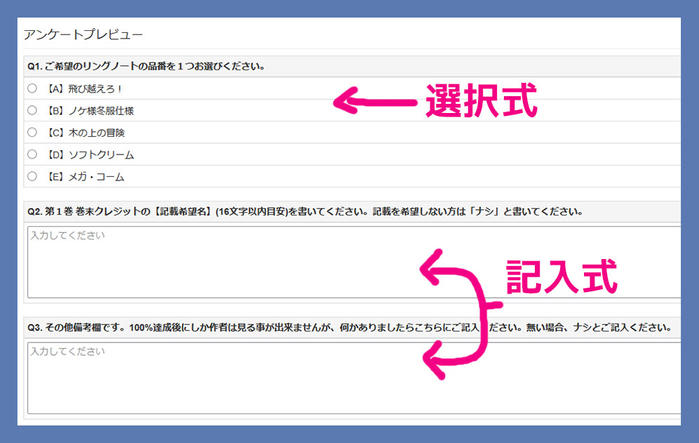Select radio button for 【A】飛び越えろ！
The height and width of the screenshot is (443, 699).
tap(32, 88)
